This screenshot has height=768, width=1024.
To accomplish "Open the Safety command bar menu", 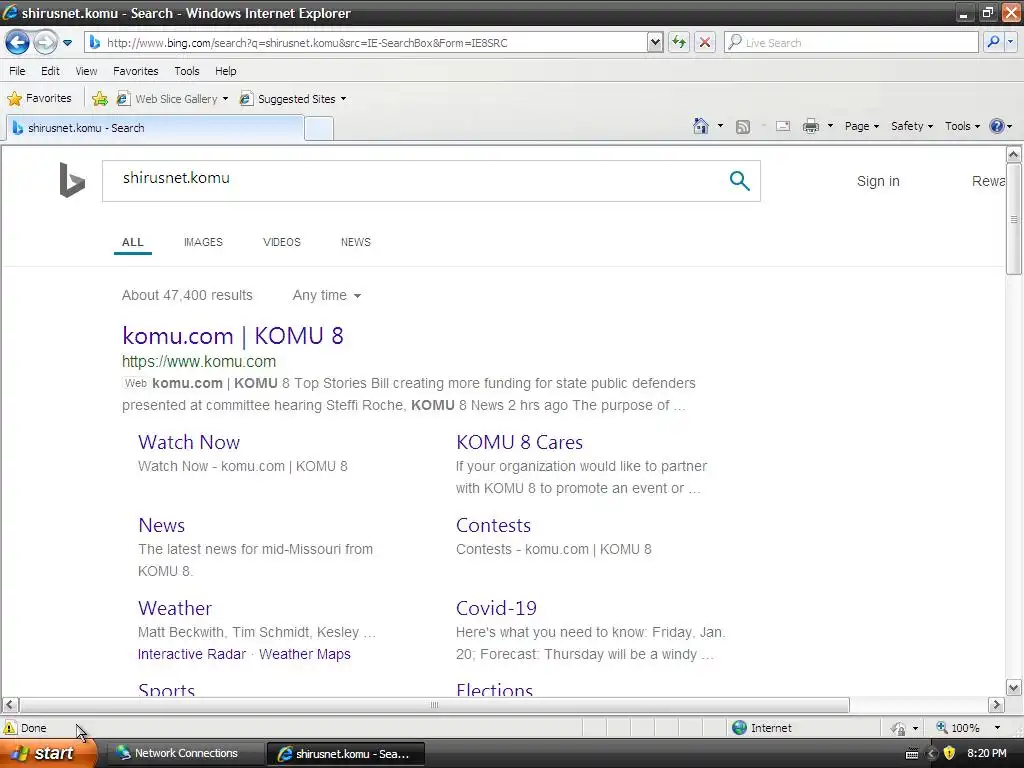I will click(x=912, y=126).
